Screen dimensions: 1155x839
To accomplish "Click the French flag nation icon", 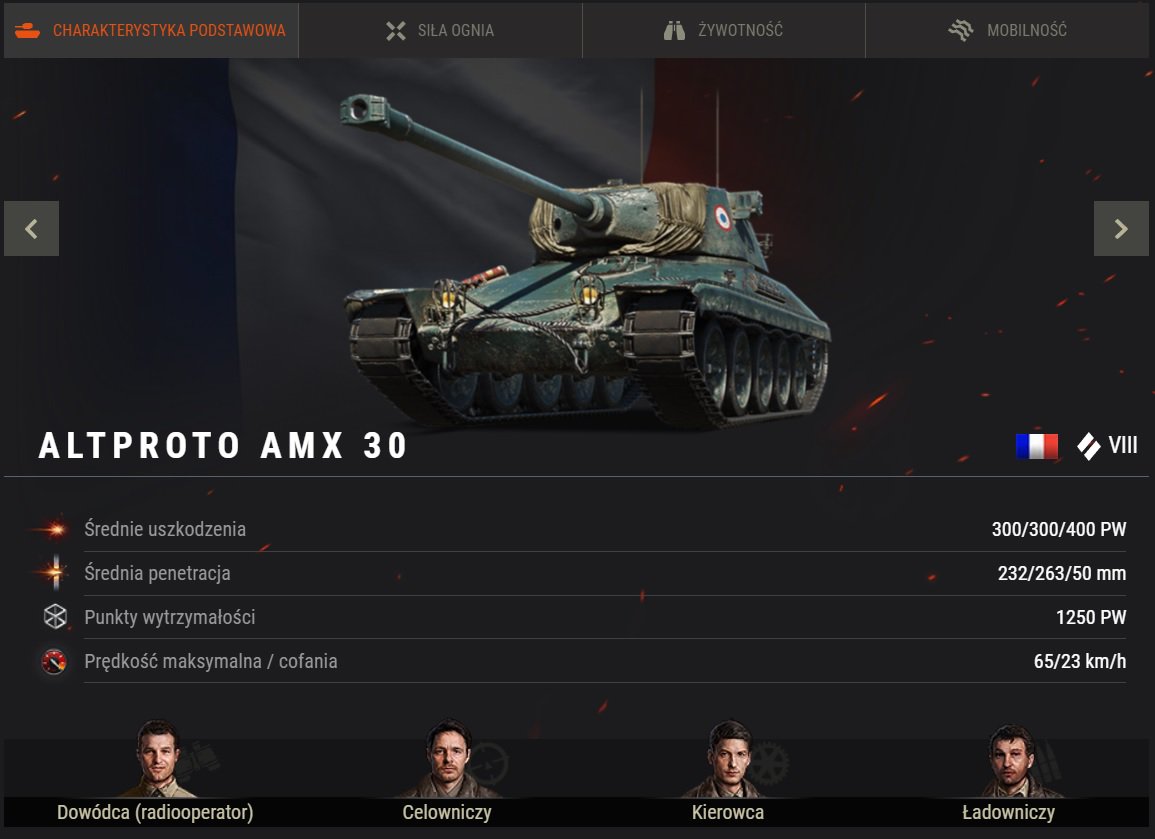I will point(1036,446).
